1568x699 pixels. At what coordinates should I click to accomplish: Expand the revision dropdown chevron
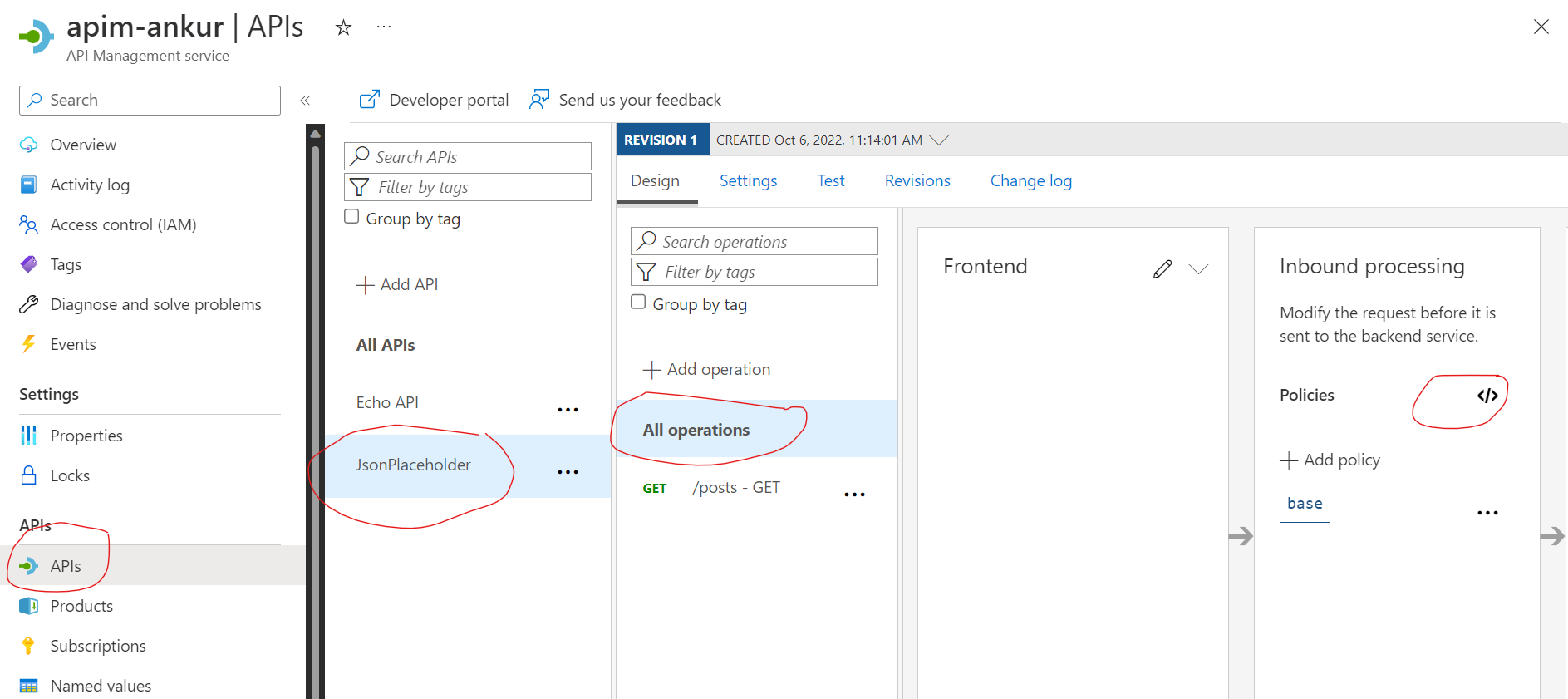coord(939,140)
